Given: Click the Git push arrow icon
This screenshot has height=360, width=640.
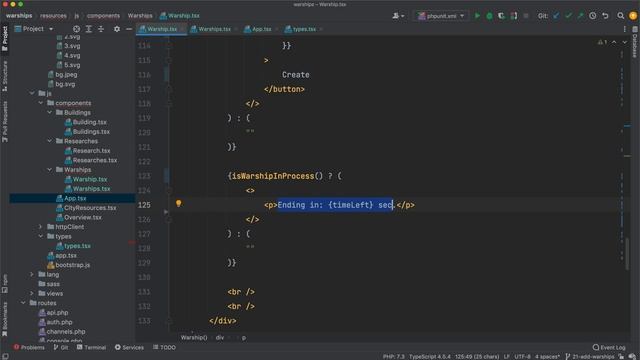Looking at the screenshot, I should [580, 16].
